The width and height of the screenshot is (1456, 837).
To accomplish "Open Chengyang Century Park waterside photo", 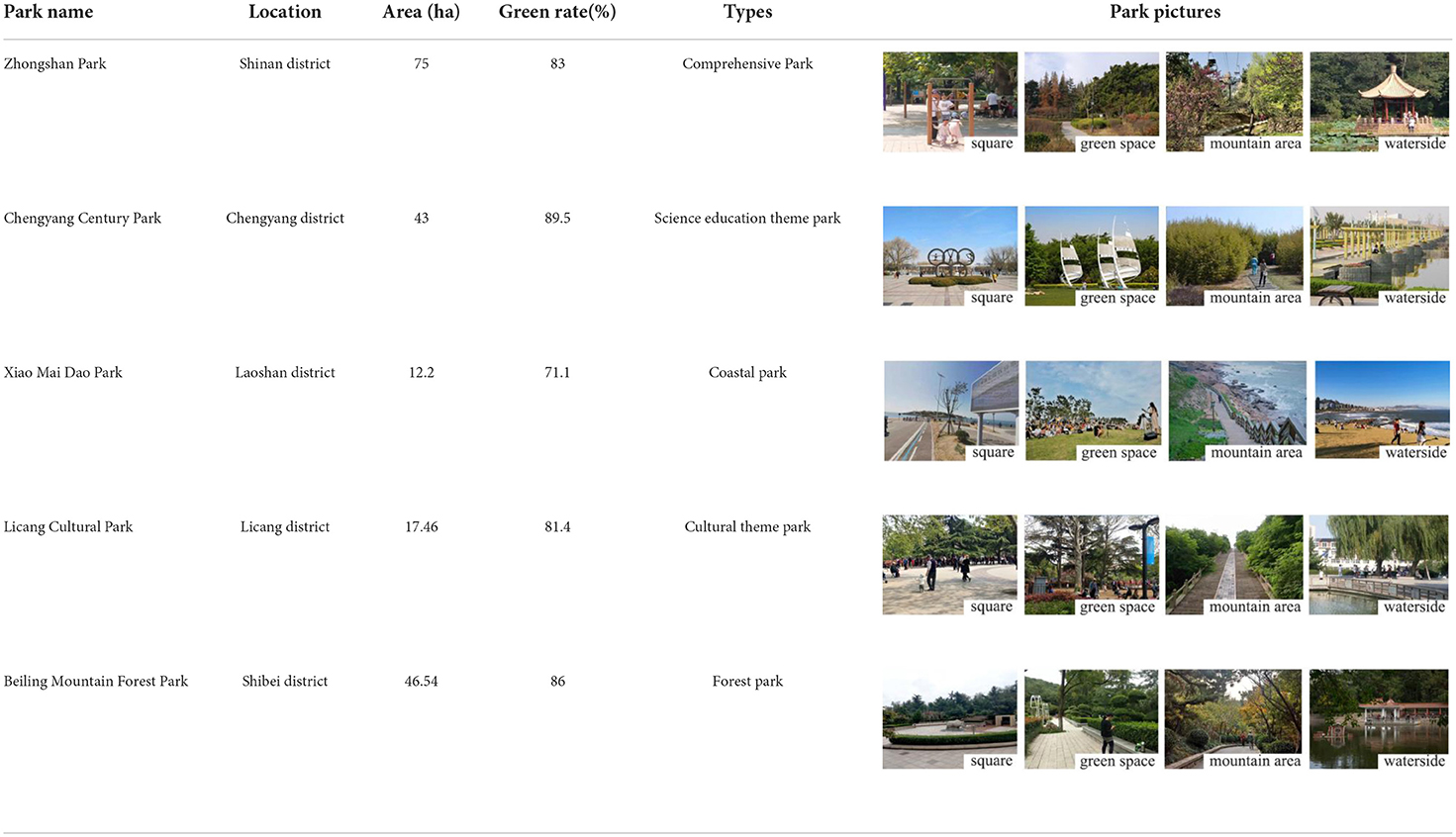I will coord(1380,256).
